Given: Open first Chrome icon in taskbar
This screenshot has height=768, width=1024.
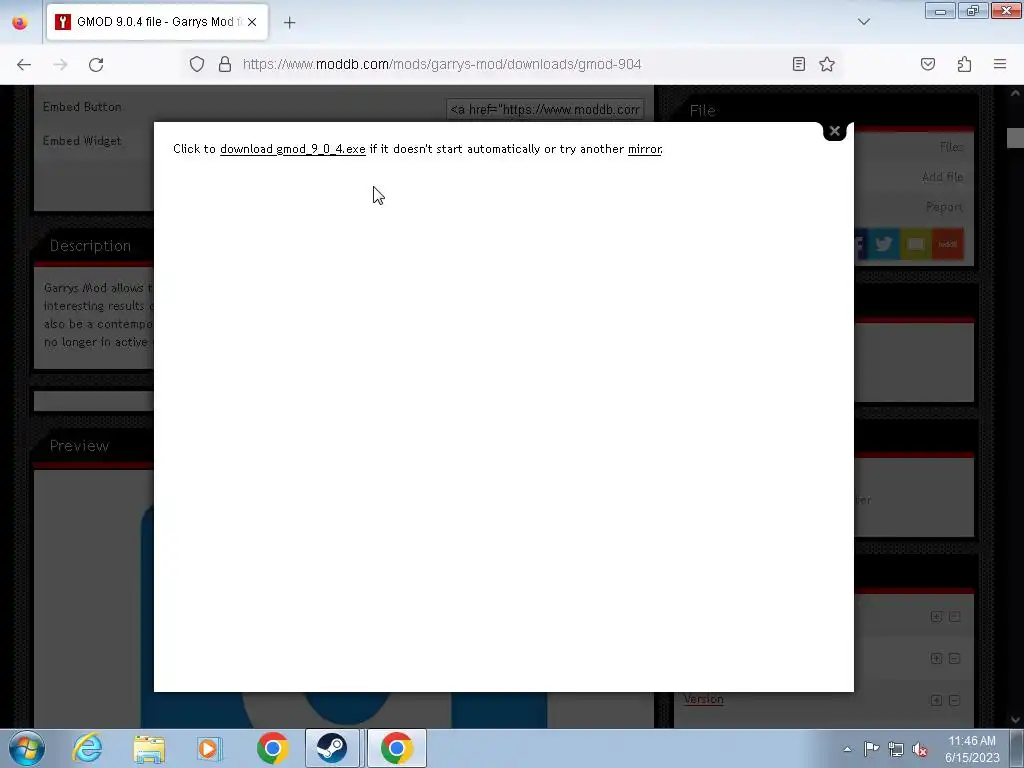Looking at the screenshot, I should [x=272, y=748].
